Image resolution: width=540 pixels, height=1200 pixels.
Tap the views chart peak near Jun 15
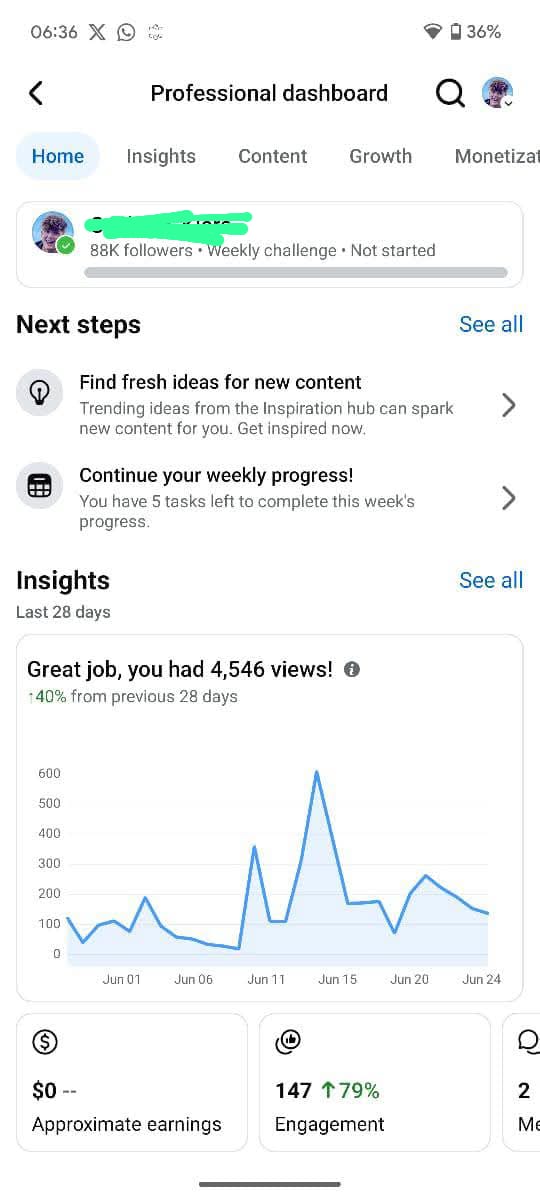click(x=316, y=772)
